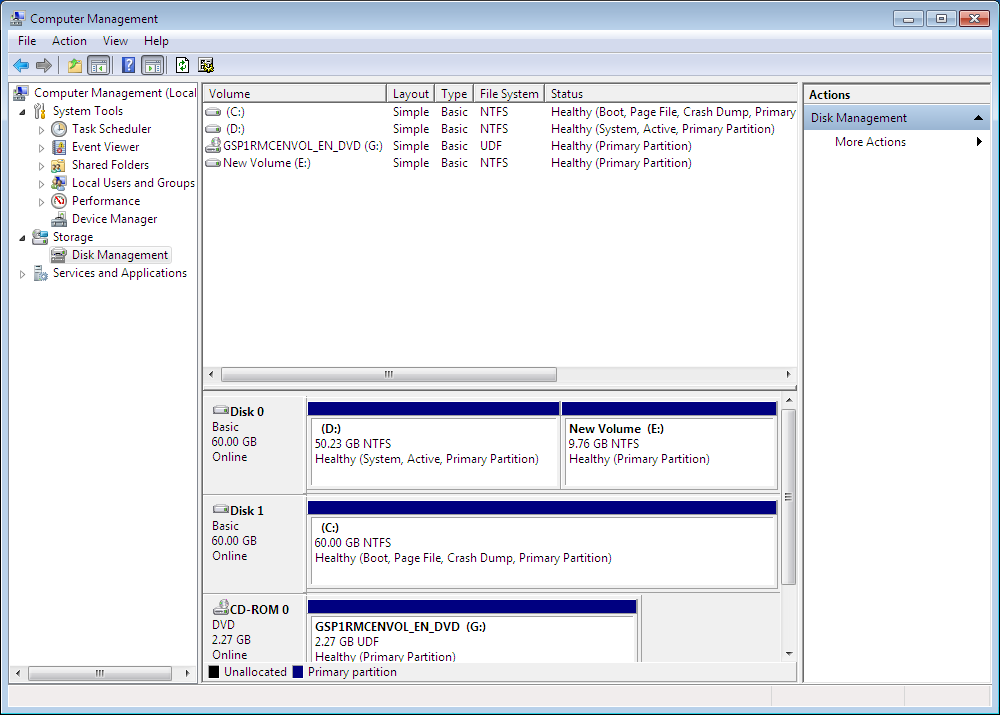Screen dimensions: 1000x715
Task: Open Device Manager in the tree
Action: click(114, 219)
